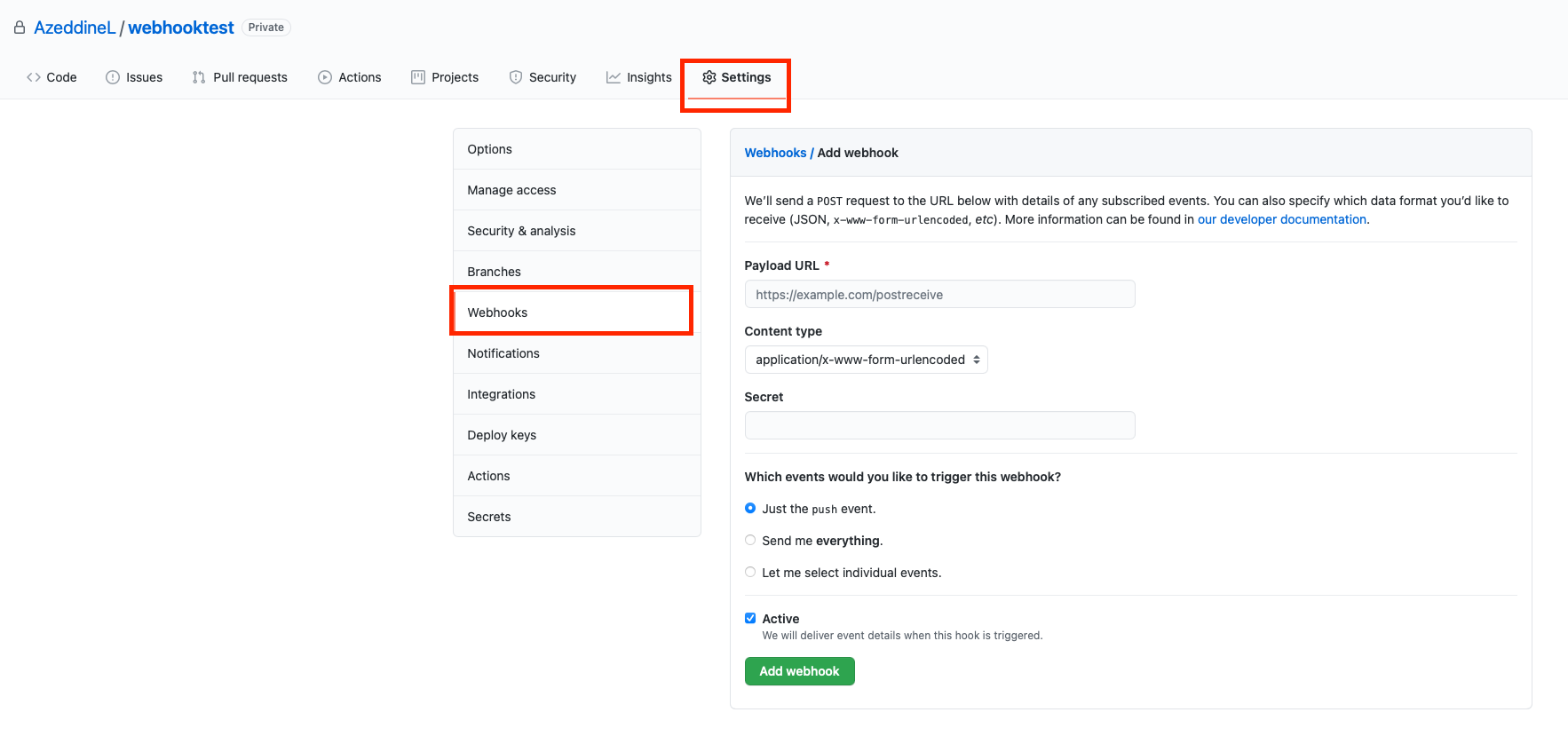Image resolution: width=1568 pixels, height=744 pixels.
Task: Click the green Add webhook button
Action: point(800,671)
